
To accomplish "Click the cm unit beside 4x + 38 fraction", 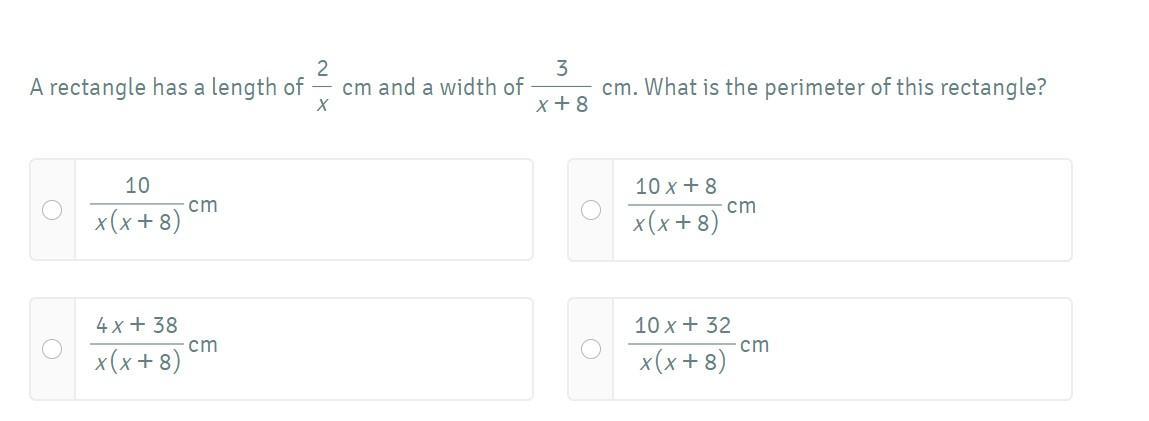I will click(x=203, y=345).
